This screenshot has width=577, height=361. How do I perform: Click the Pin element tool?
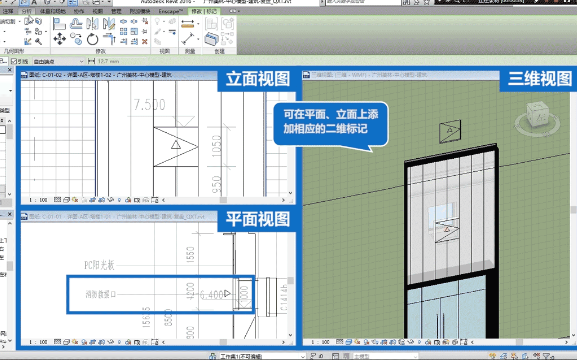(145, 32)
